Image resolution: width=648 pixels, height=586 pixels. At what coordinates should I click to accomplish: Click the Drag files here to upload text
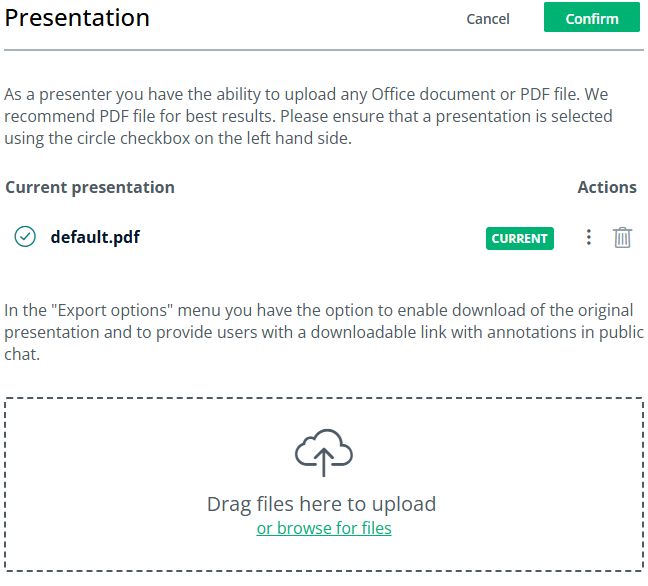pyautogui.click(x=322, y=504)
